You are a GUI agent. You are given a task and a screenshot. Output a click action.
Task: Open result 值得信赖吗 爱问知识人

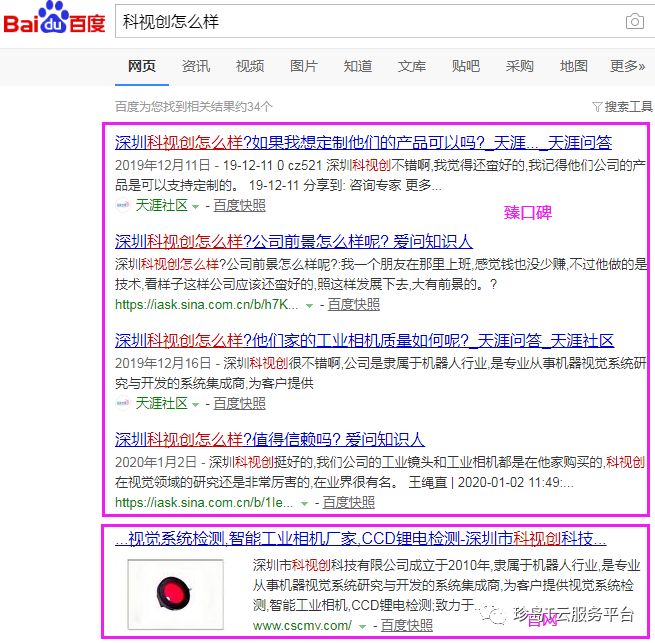(270, 440)
